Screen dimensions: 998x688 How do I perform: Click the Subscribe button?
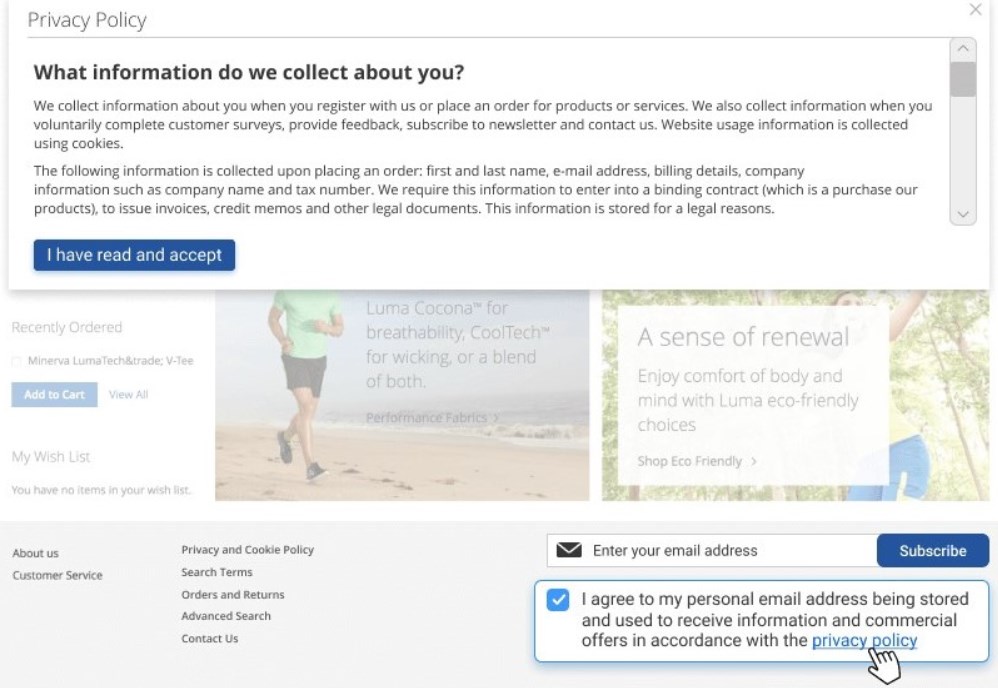932,551
